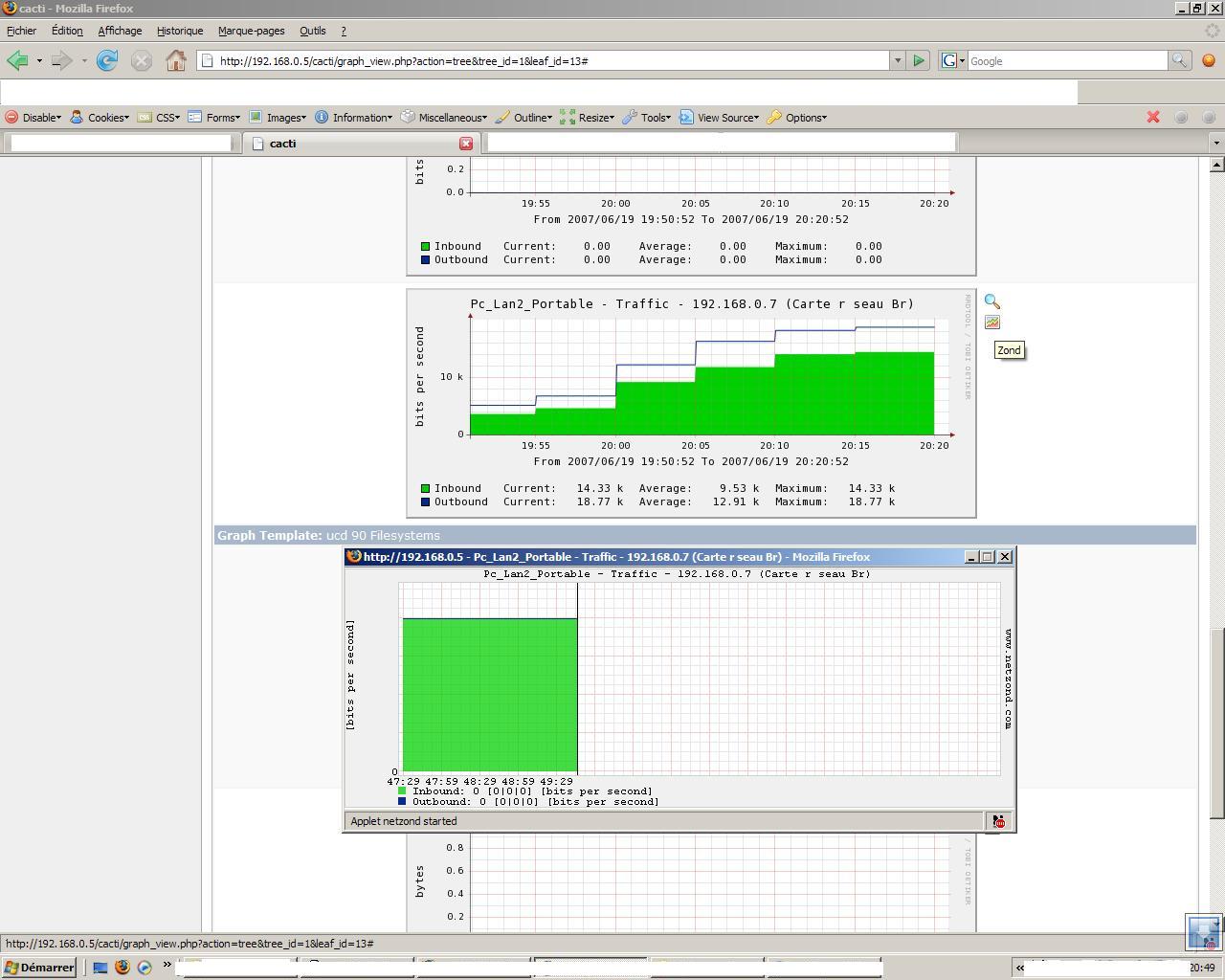Reload the page with the Refresh icon
This screenshot has width=1225, height=980.
point(107,60)
